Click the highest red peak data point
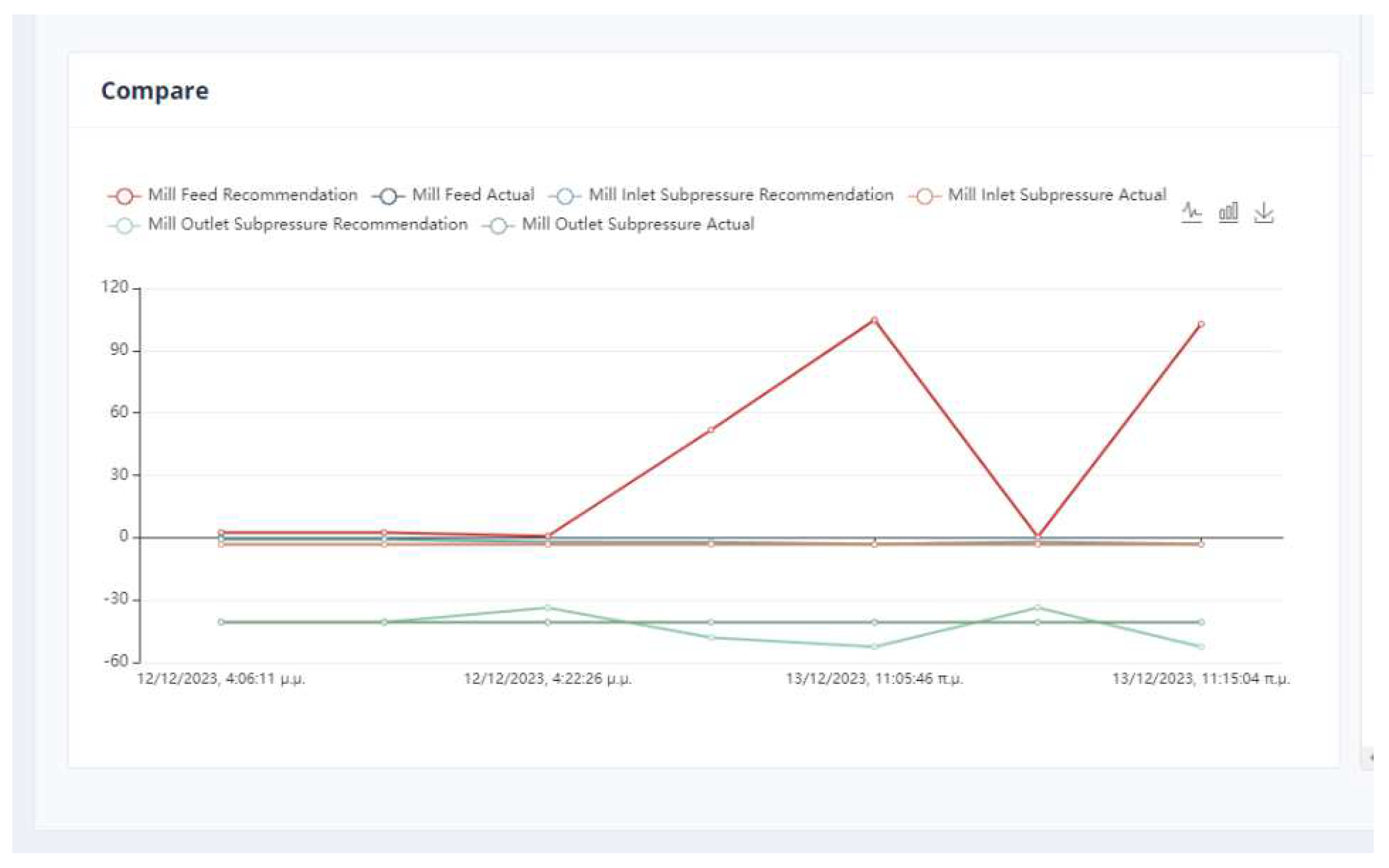1389x868 pixels. (x=874, y=320)
